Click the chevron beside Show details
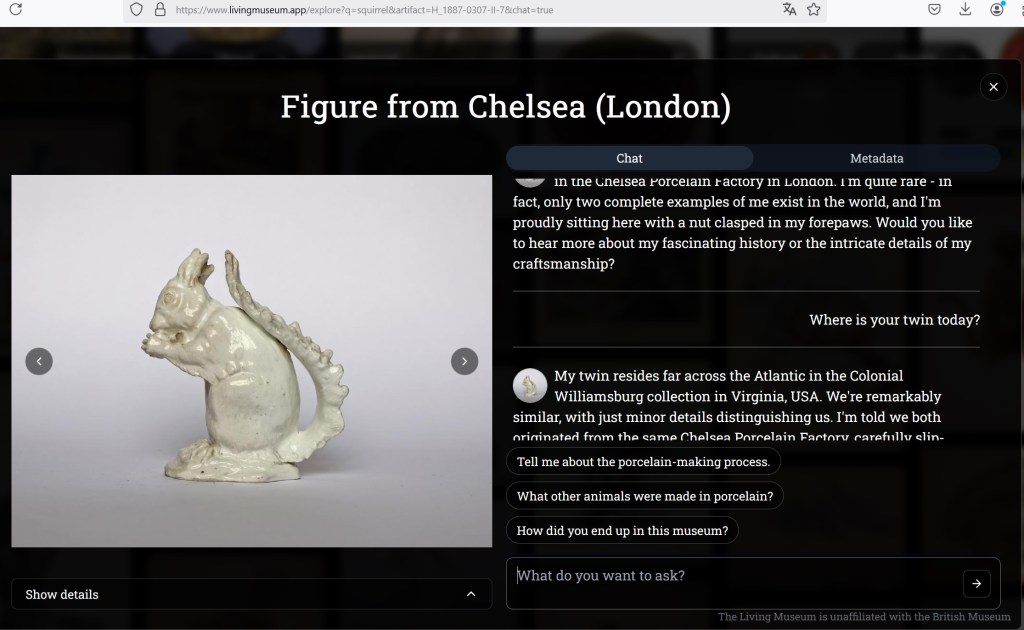Screen dimensions: 1024x630 click(x=471, y=594)
